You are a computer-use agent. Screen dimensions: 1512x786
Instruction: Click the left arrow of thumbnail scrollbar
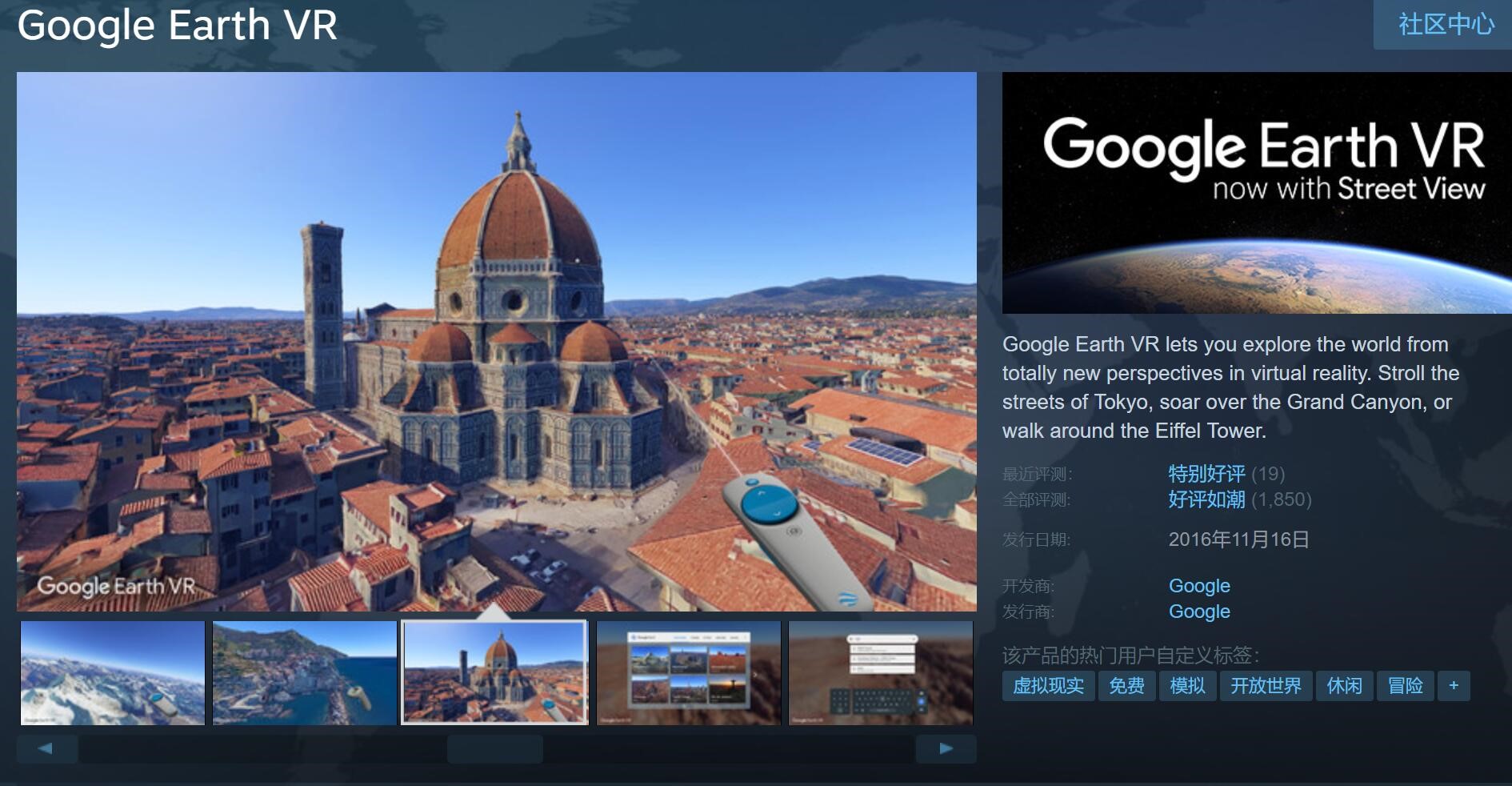[x=46, y=748]
